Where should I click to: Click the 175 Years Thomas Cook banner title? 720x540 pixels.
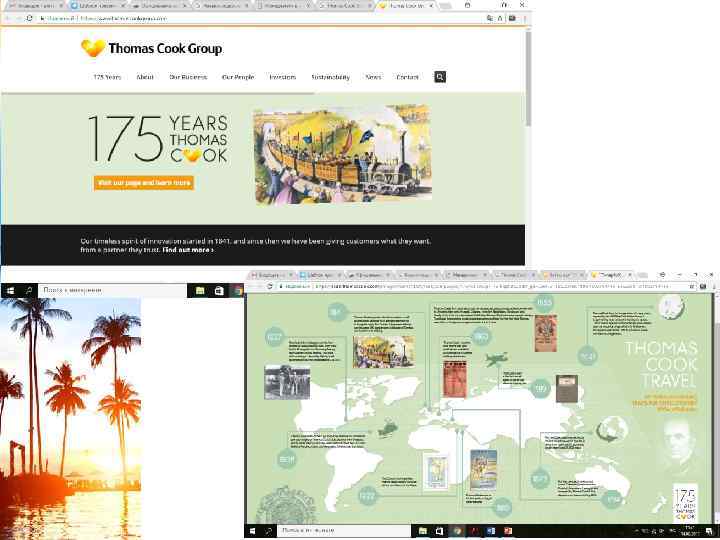[158, 139]
